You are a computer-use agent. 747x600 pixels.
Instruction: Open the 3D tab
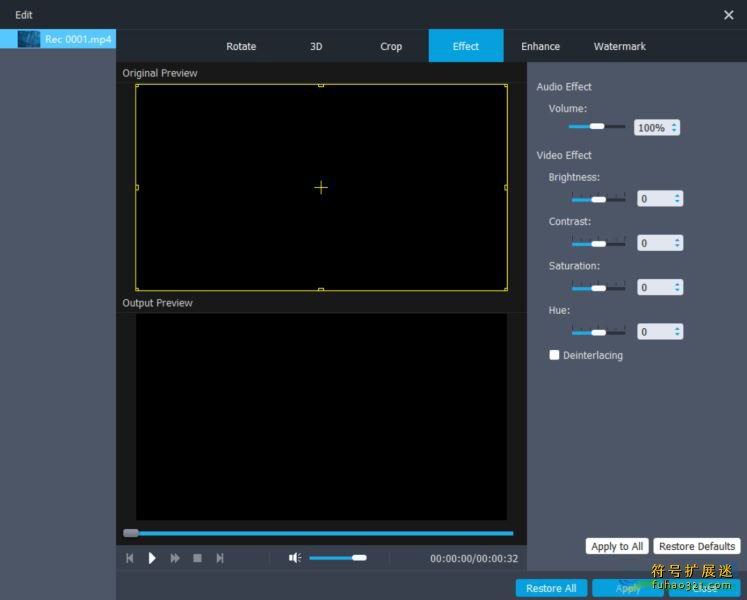[x=316, y=46]
